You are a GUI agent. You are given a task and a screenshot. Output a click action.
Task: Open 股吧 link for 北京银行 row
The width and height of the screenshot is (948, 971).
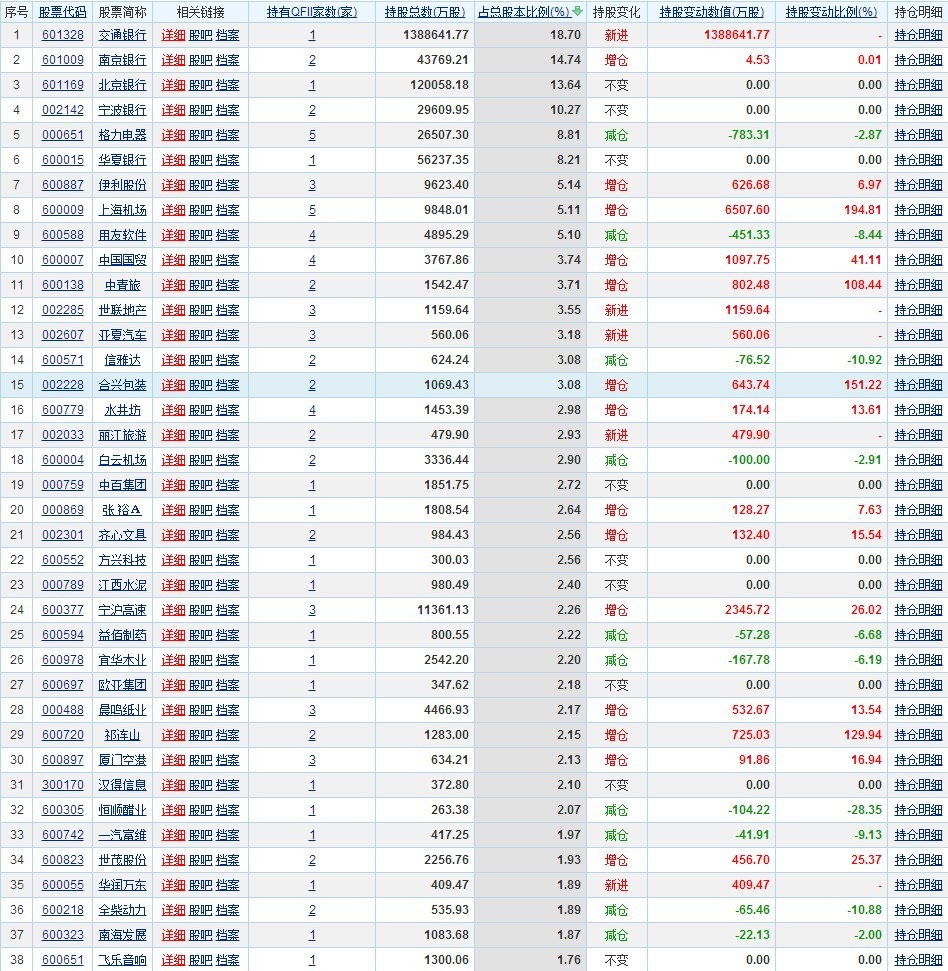click(201, 85)
